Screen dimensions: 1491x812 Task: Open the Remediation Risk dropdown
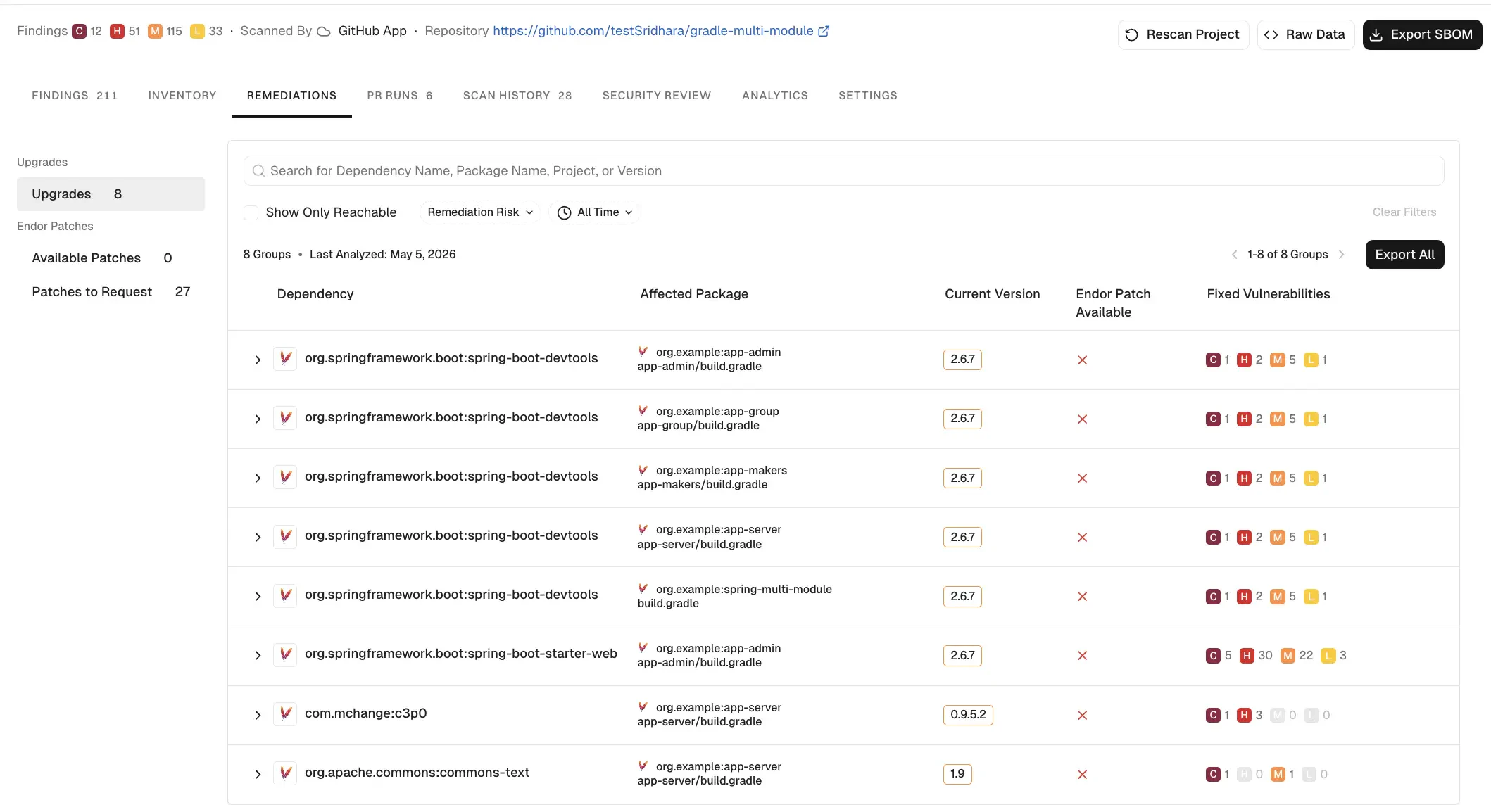pos(479,212)
